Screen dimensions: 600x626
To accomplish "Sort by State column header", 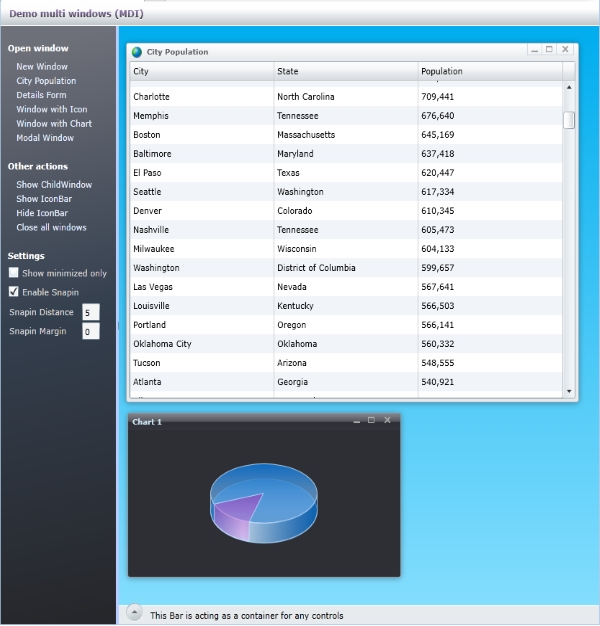I will (x=346, y=71).
